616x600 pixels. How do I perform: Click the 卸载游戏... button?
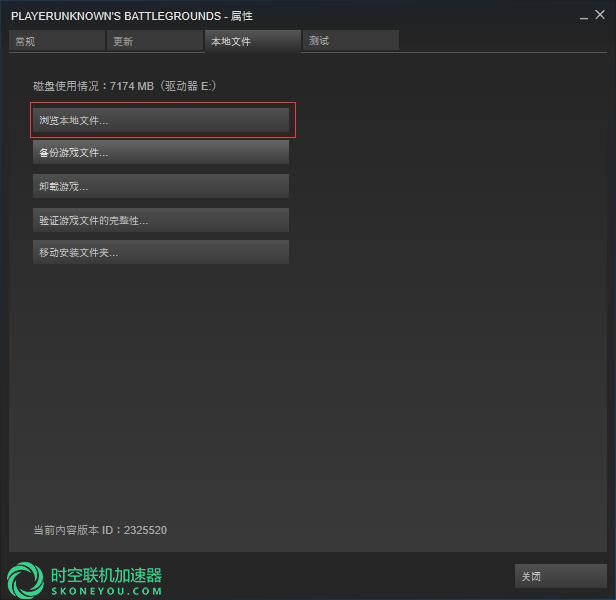coord(161,186)
